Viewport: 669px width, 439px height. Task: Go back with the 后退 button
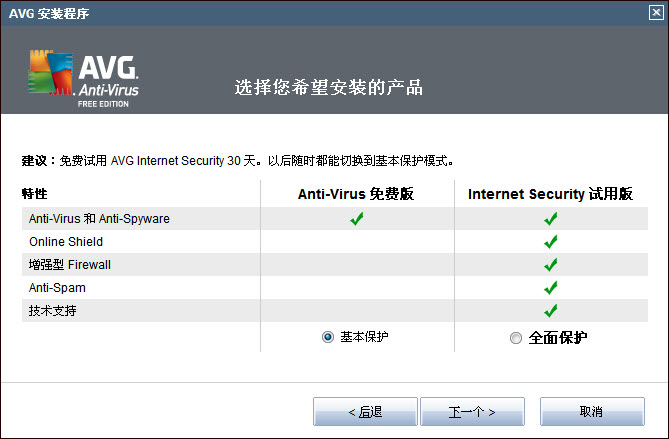364,411
